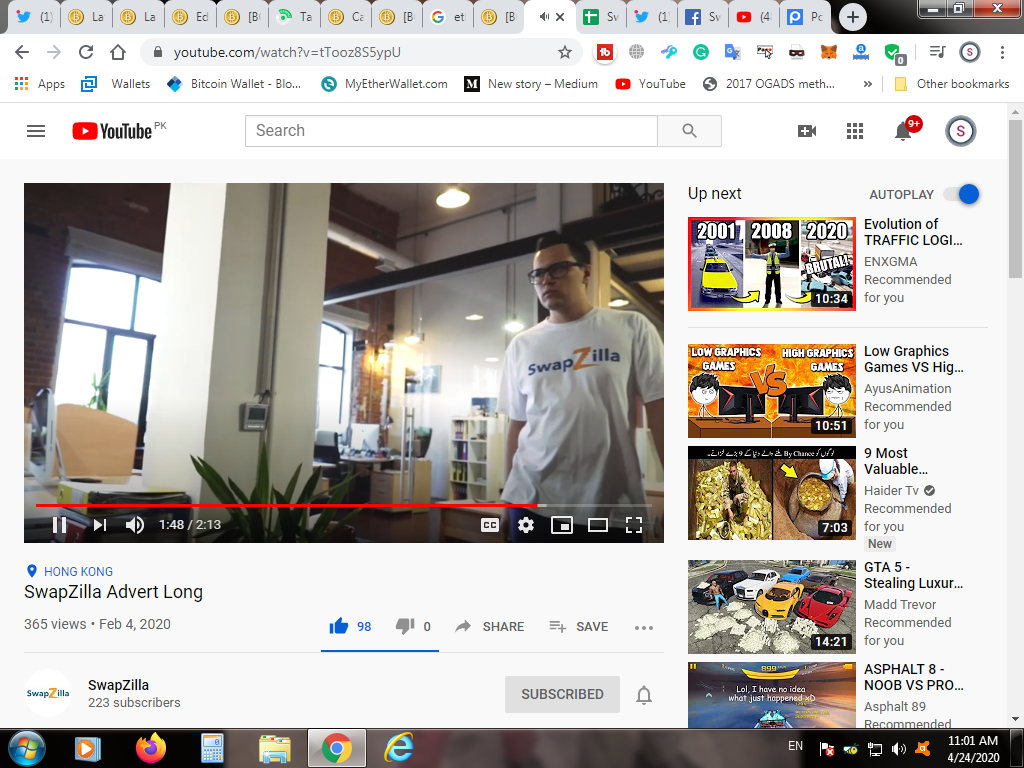Open Other bookmarks folder
The height and width of the screenshot is (768, 1024).
point(952,84)
